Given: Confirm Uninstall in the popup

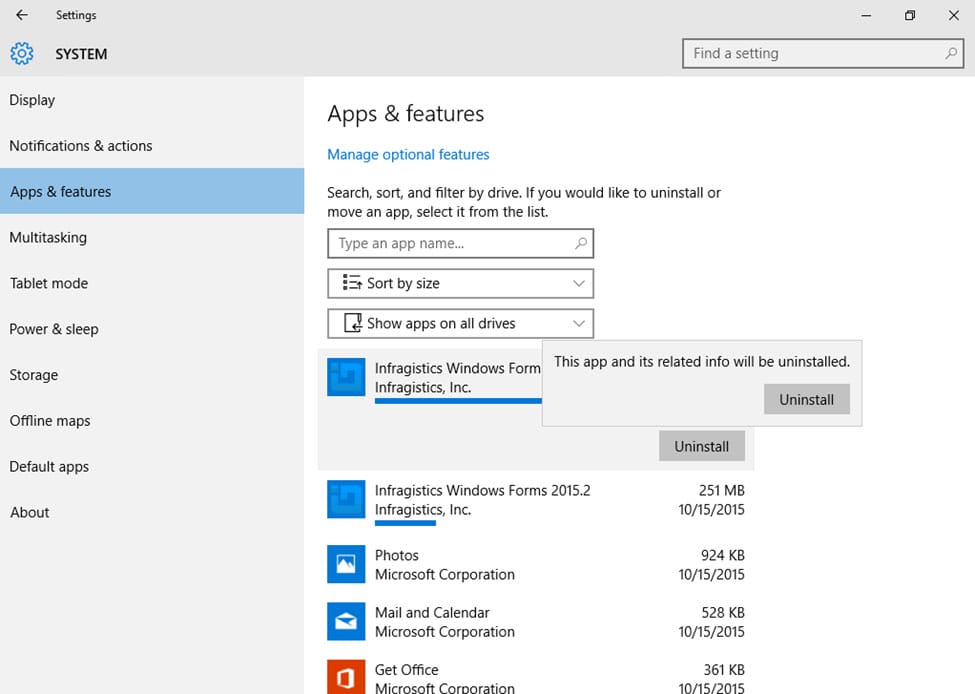Looking at the screenshot, I should tap(806, 399).
